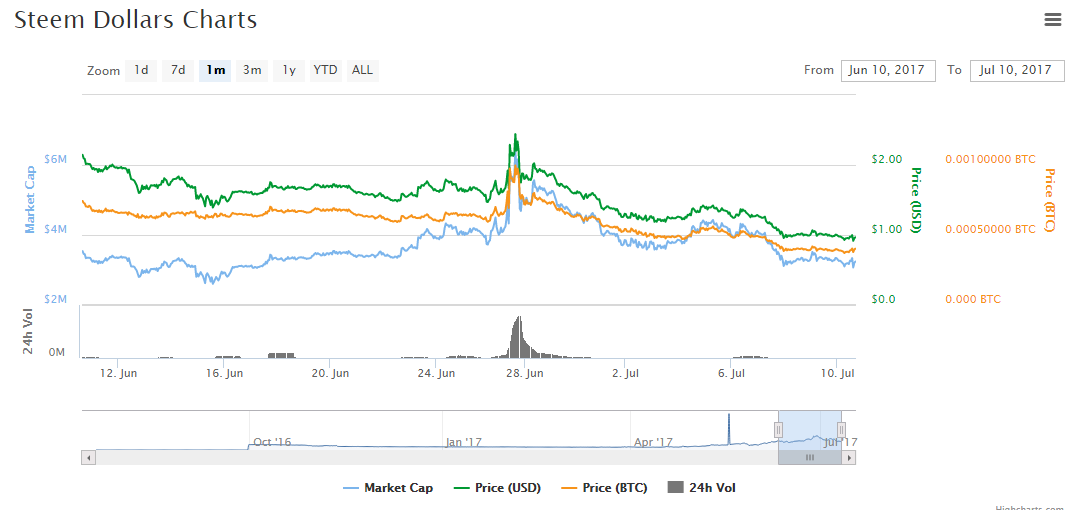Click the vertical Price (BTC) axis title
The image size is (1082, 510).
click(1050, 200)
